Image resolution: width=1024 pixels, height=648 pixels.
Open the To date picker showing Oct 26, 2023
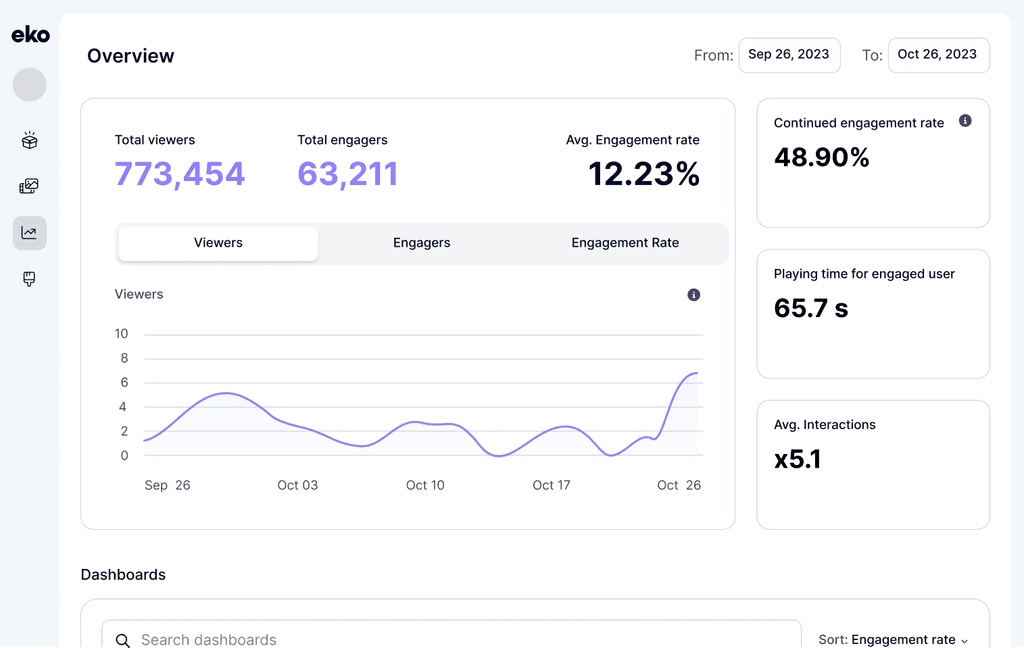(x=938, y=55)
